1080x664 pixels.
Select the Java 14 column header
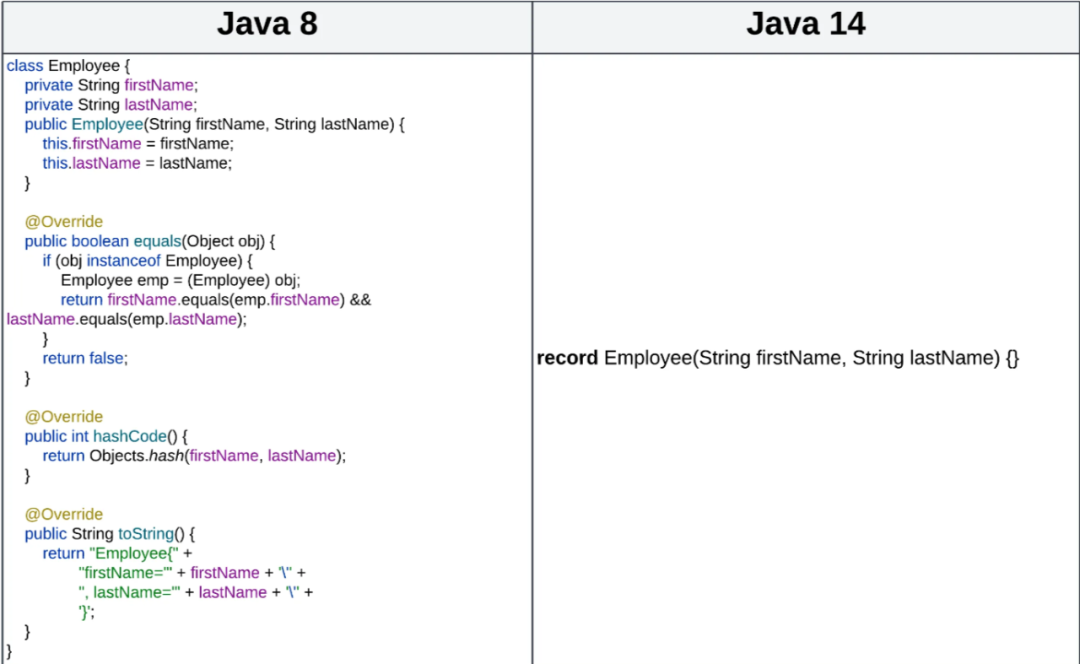tap(805, 24)
